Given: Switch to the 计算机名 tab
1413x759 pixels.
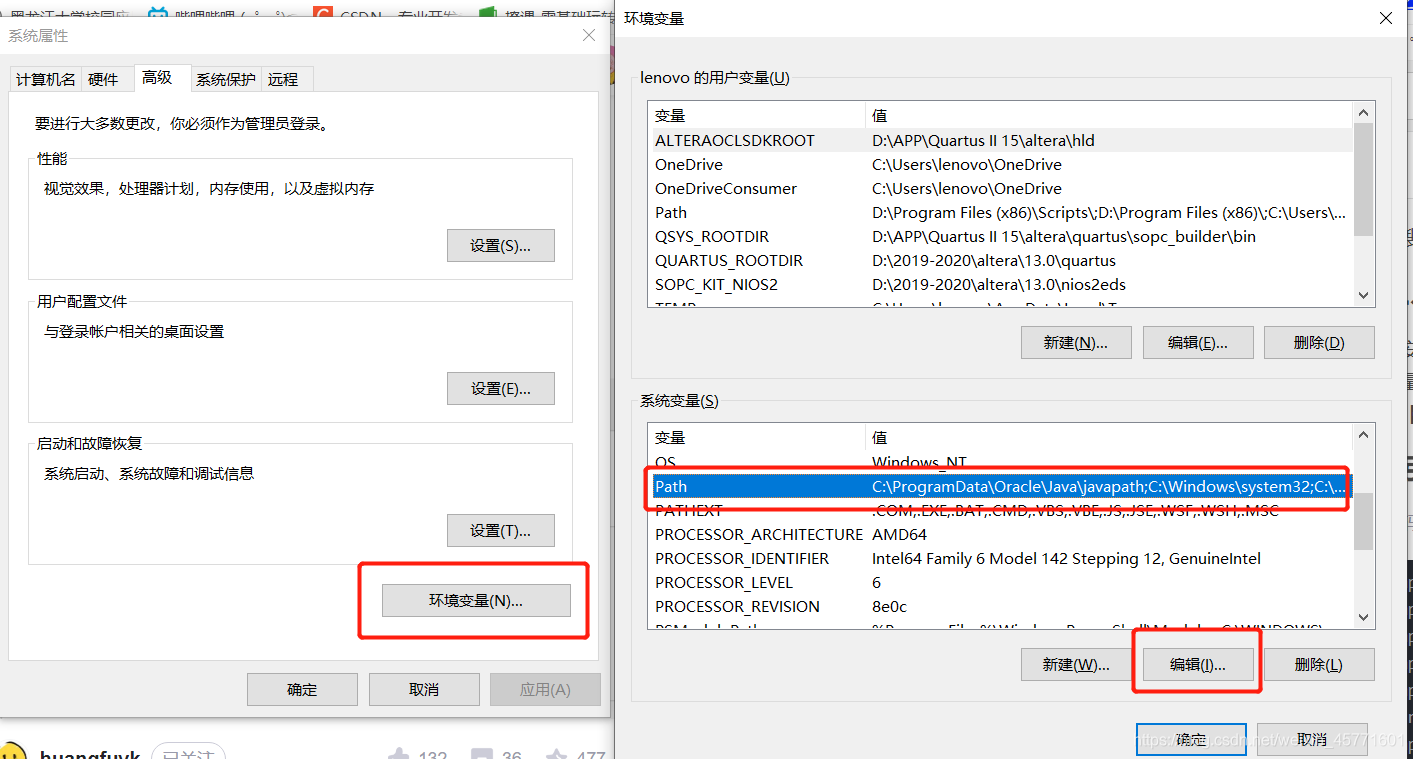Looking at the screenshot, I should [x=46, y=79].
